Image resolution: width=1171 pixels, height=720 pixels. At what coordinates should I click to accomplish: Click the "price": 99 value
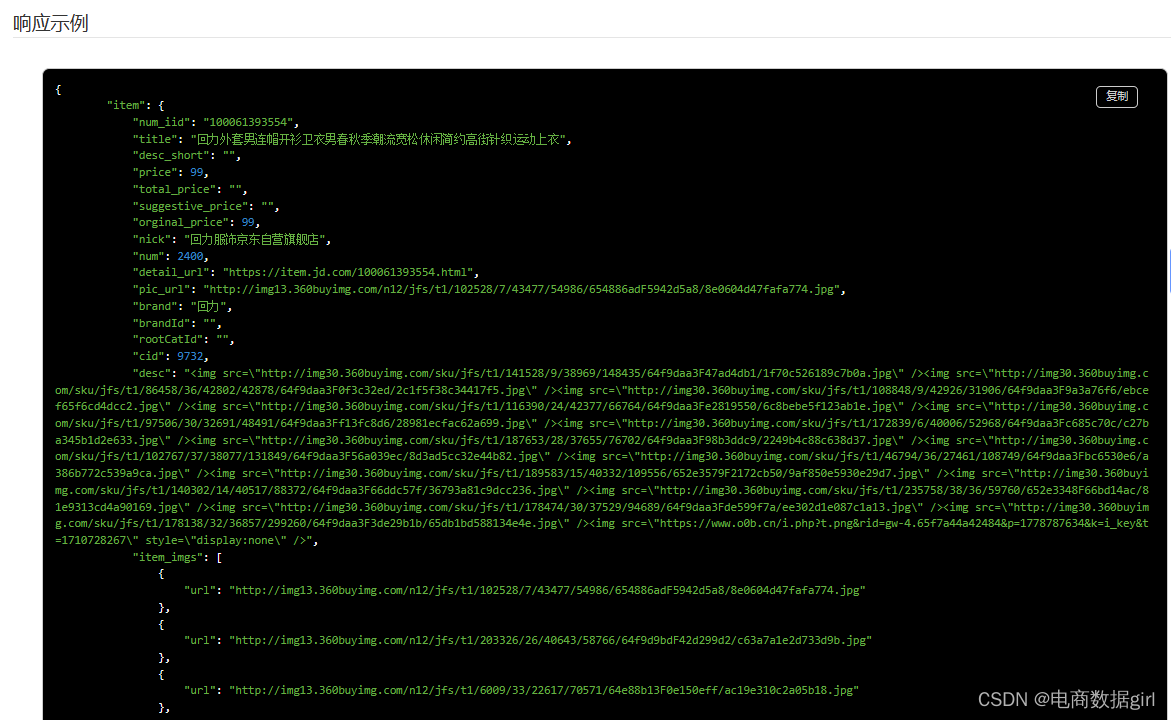point(196,173)
